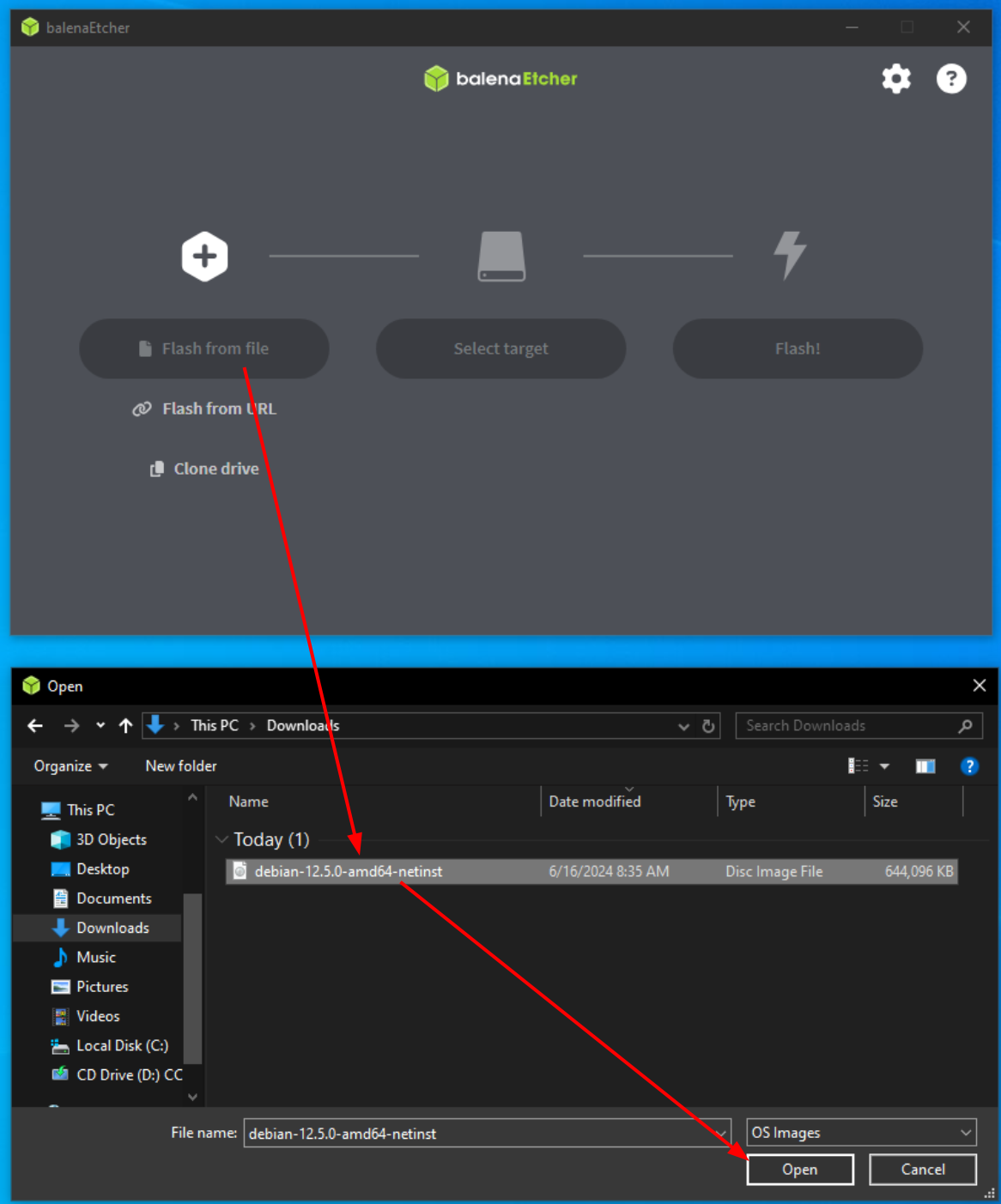Expand the File name history dropdown
Image resolution: width=1001 pixels, height=1204 pixels.
pyautogui.click(x=722, y=1134)
